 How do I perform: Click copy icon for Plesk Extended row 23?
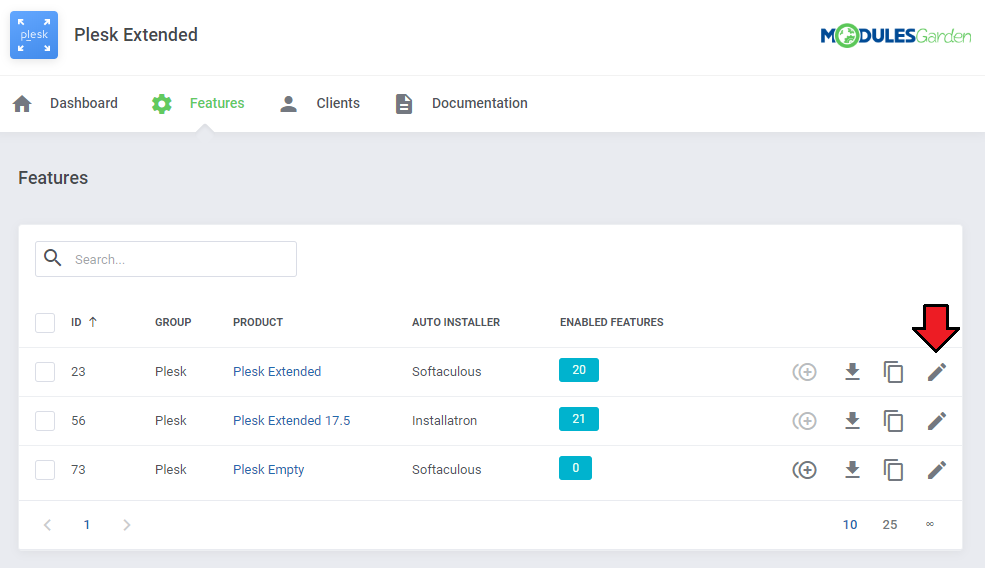click(x=893, y=372)
